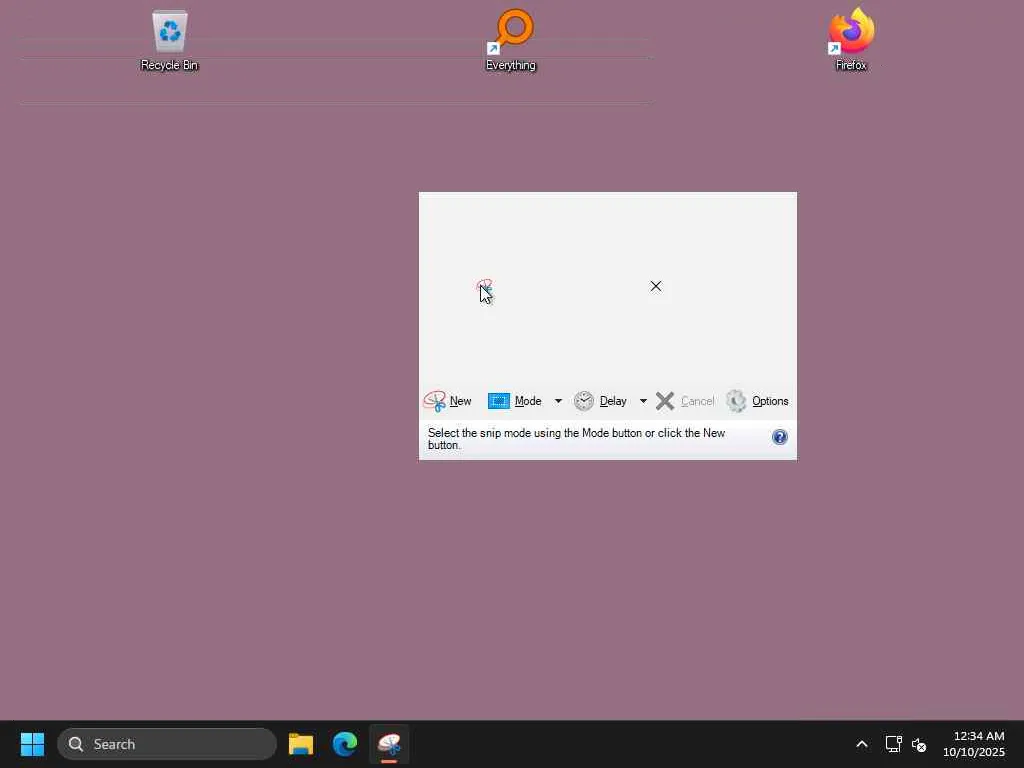Close the Snipping Tool with the X
This screenshot has height=768, width=1024.
point(656,286)
